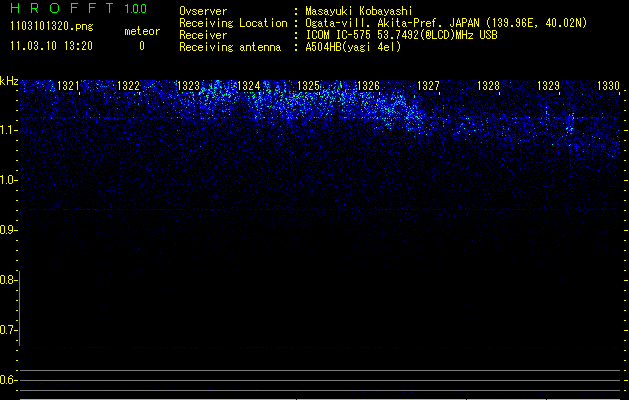Select the ICOM IC-575 receiver text
Viewport: 629px width, 400px height.
[x=401, y=35]
